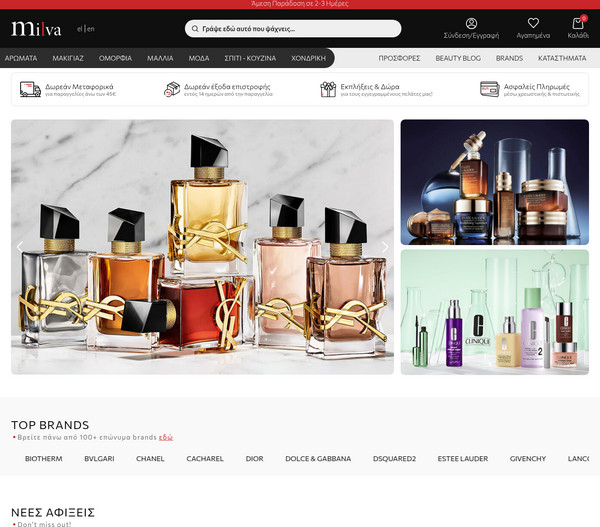The width and height of the screenshot is (600, 527).
Task: Open ΟΜΟΡΦΙΑ menu
Action: 115,58
